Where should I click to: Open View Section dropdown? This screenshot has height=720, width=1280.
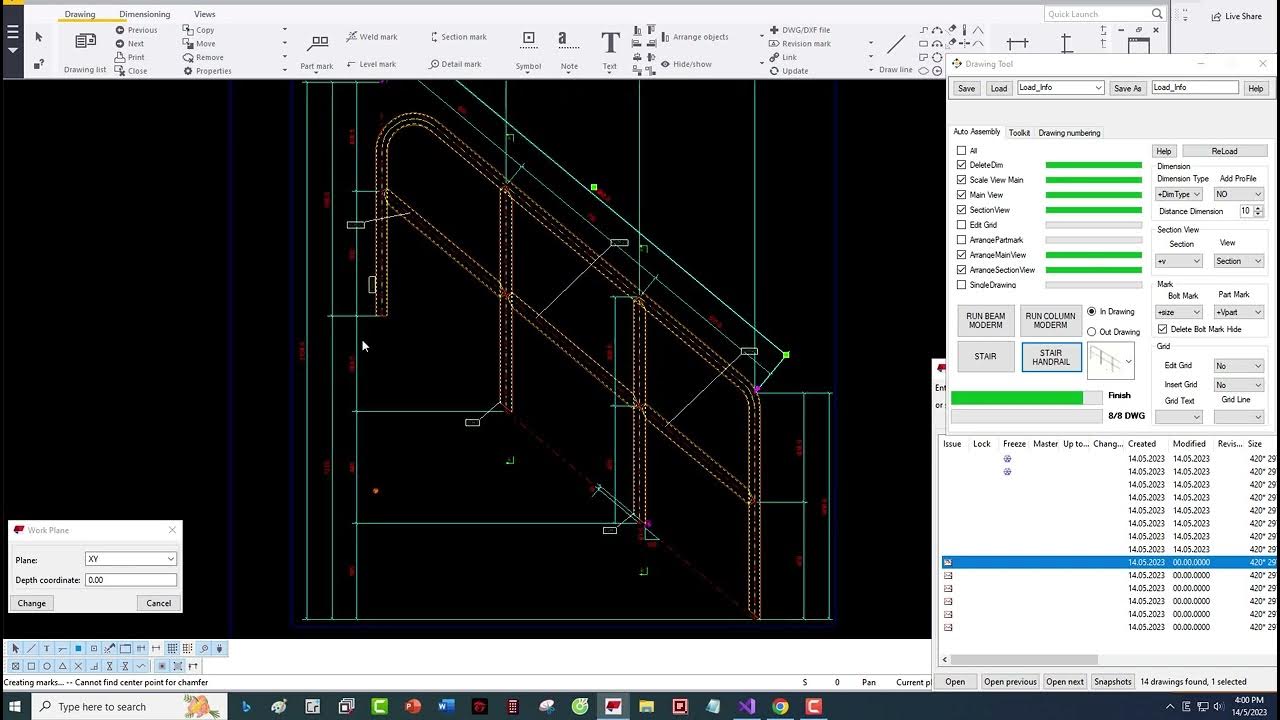point(1239,261)
